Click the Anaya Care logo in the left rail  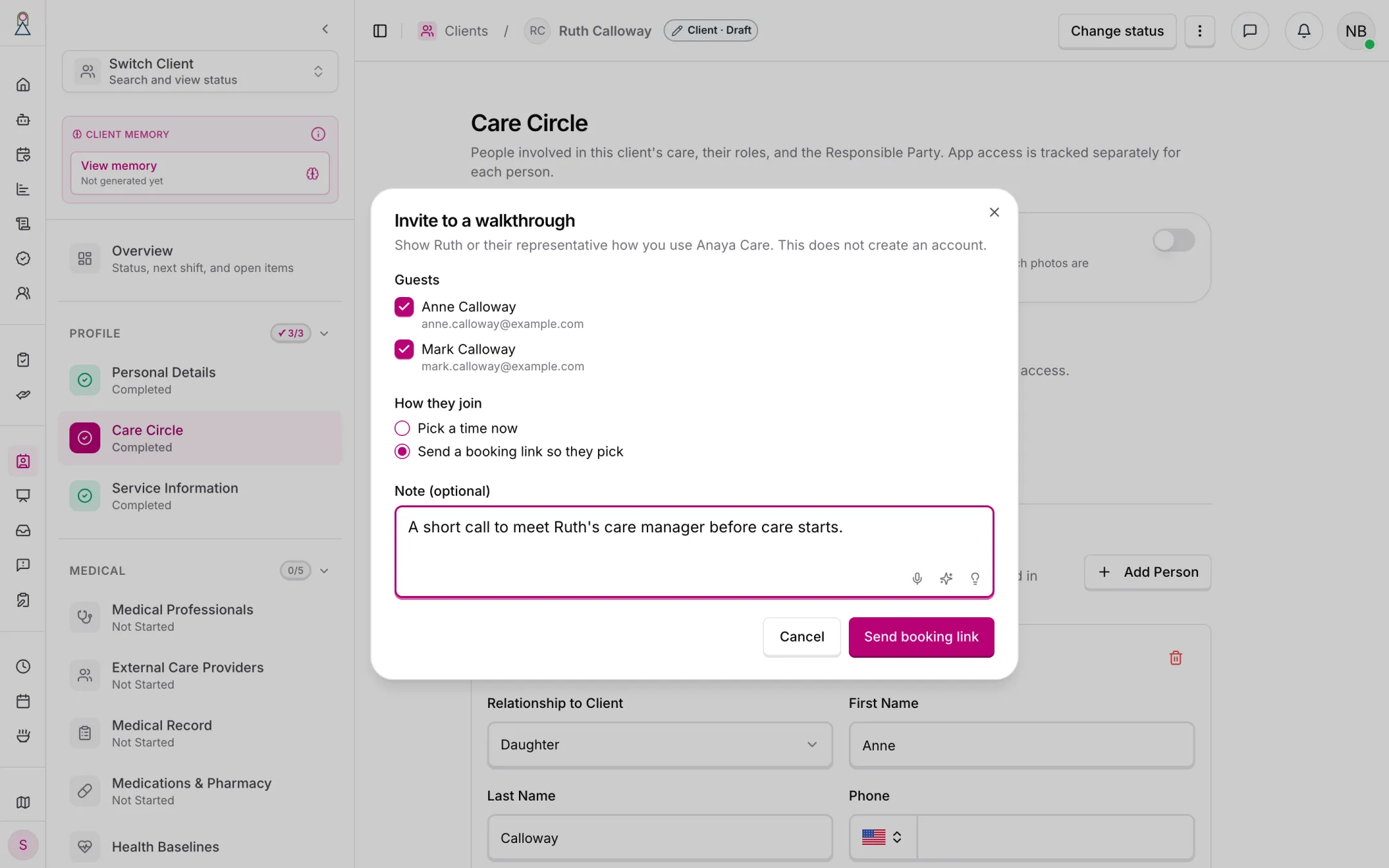pyautogui.click(x=23, y=24)
